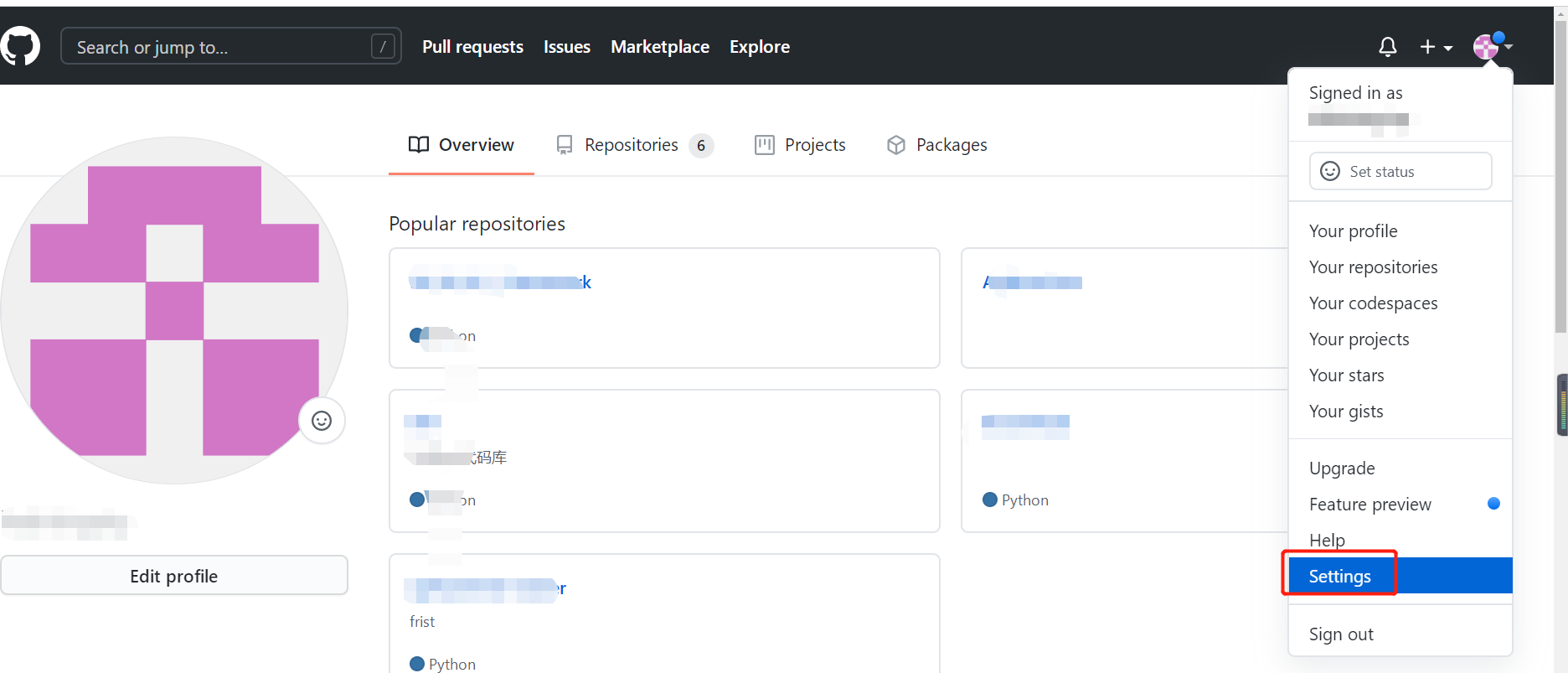Open the plus create-new dropdown
The width and height of the screenshot is (1568, 673).
1436,47
